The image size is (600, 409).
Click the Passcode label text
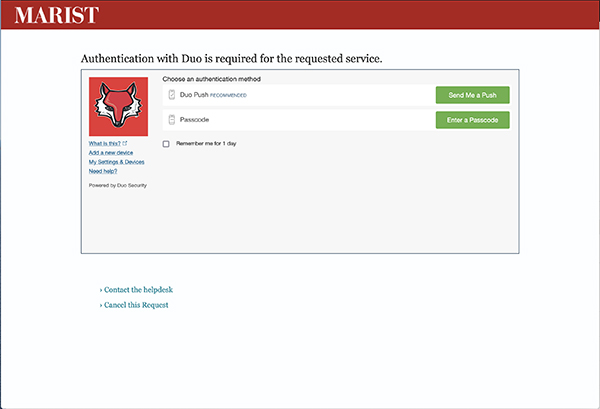(x=194, y=120)
